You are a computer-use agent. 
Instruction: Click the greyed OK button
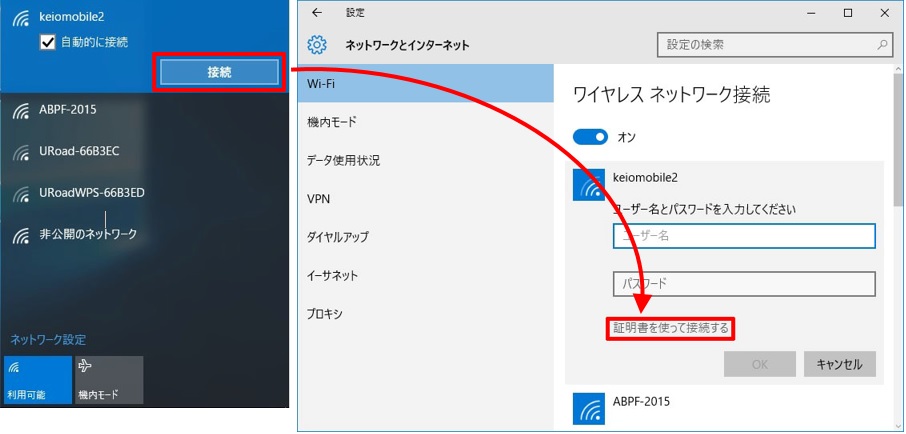point(760,365)
